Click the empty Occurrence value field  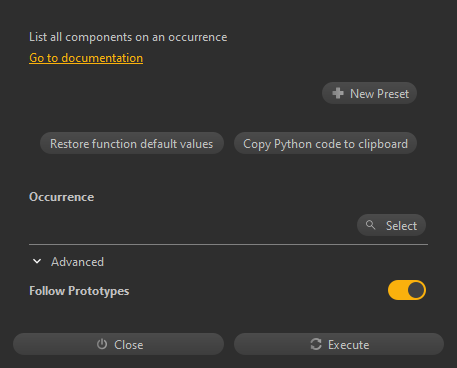click(x=192, y=225)
